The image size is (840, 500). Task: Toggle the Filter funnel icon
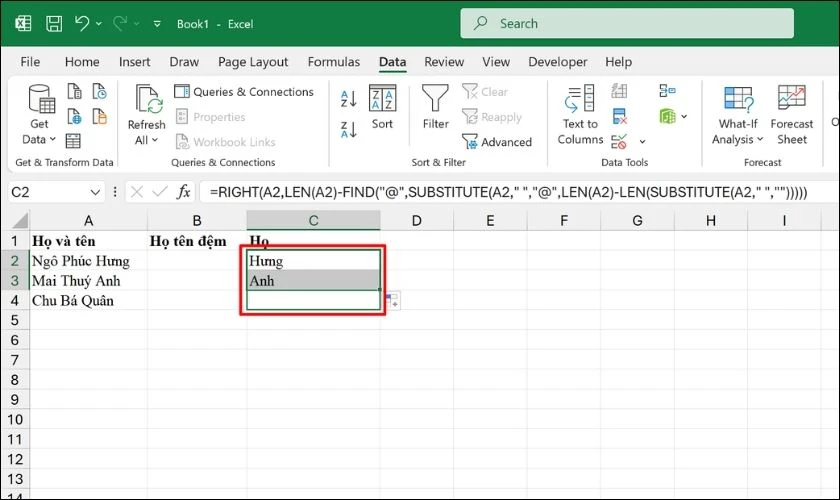point(435,108)
